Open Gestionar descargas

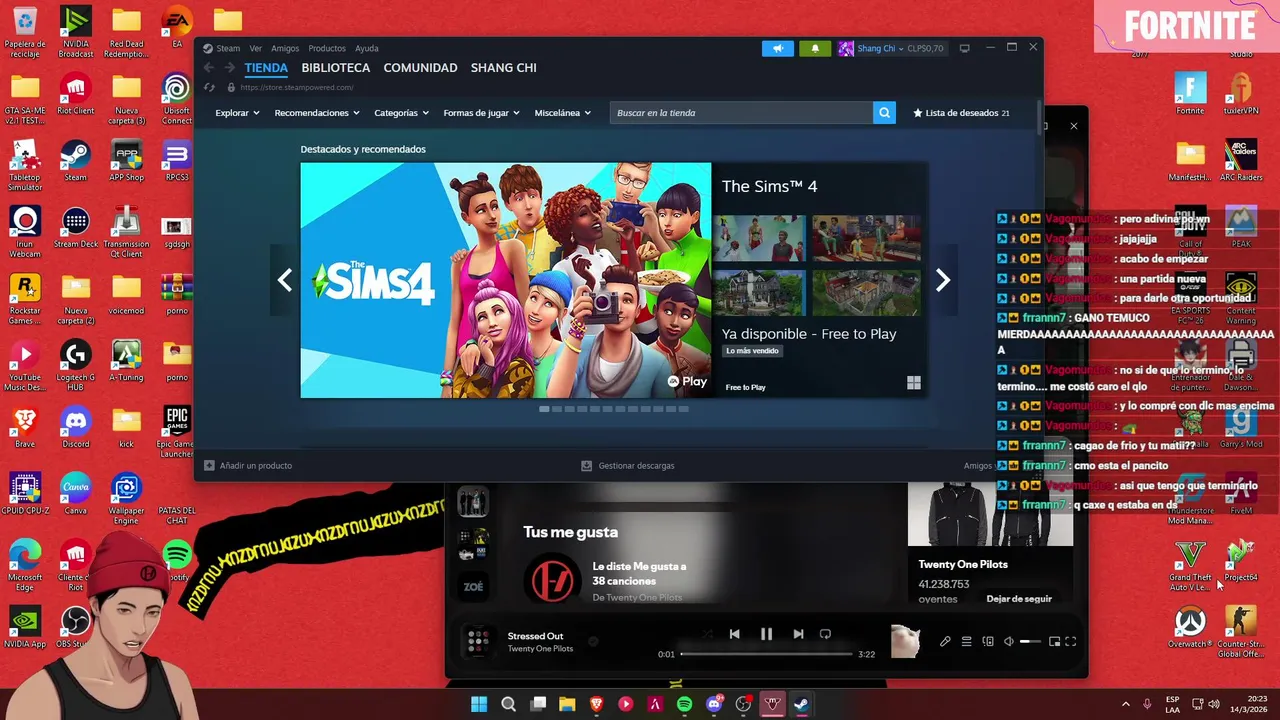tap(628, 465)
